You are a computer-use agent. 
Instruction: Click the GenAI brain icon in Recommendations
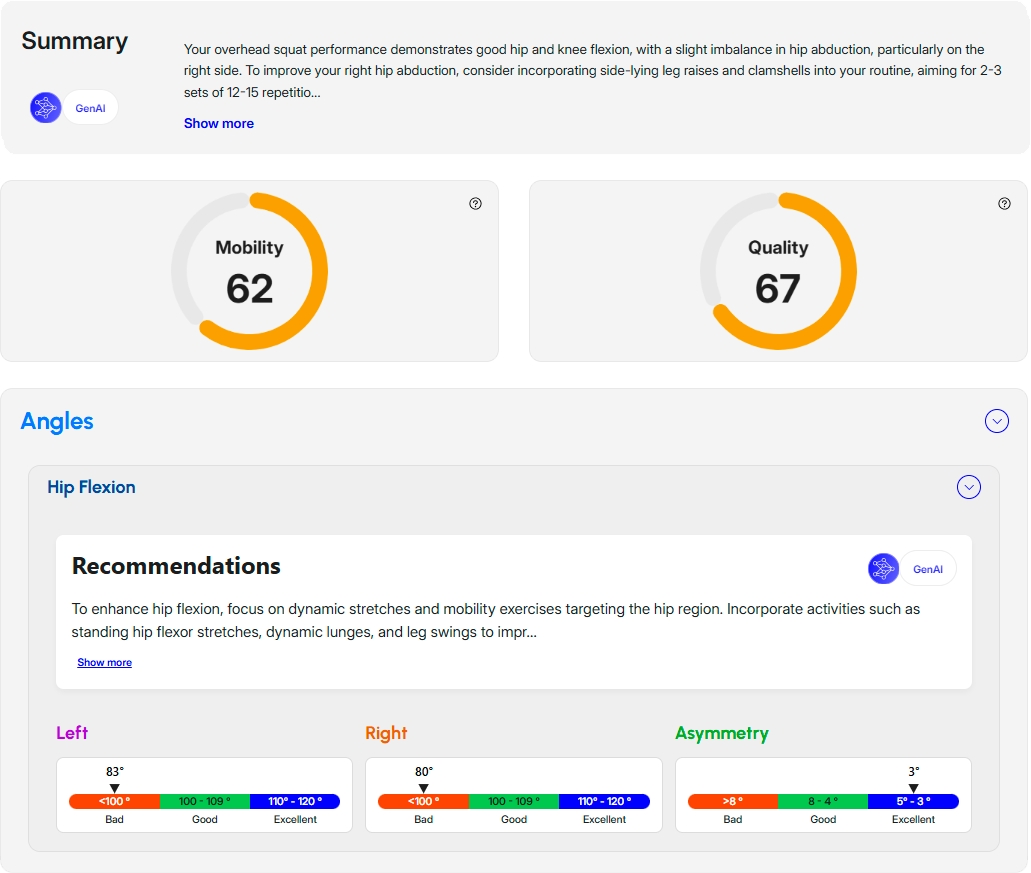(x=883, y=569)
